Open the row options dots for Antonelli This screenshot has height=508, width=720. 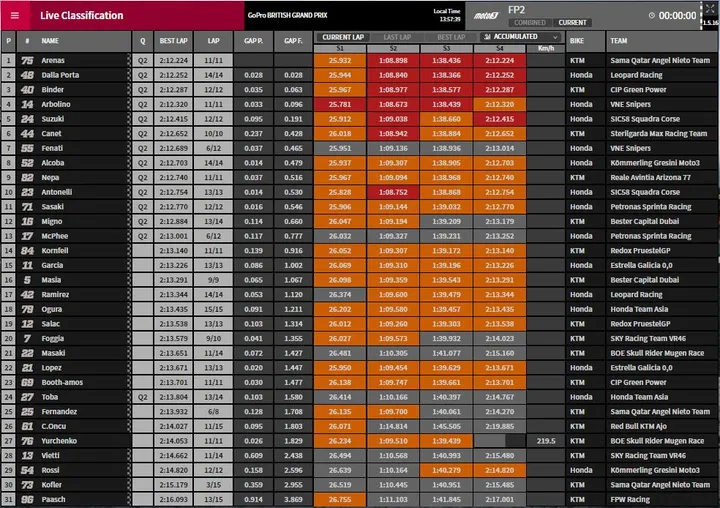(x=129, y=192)
